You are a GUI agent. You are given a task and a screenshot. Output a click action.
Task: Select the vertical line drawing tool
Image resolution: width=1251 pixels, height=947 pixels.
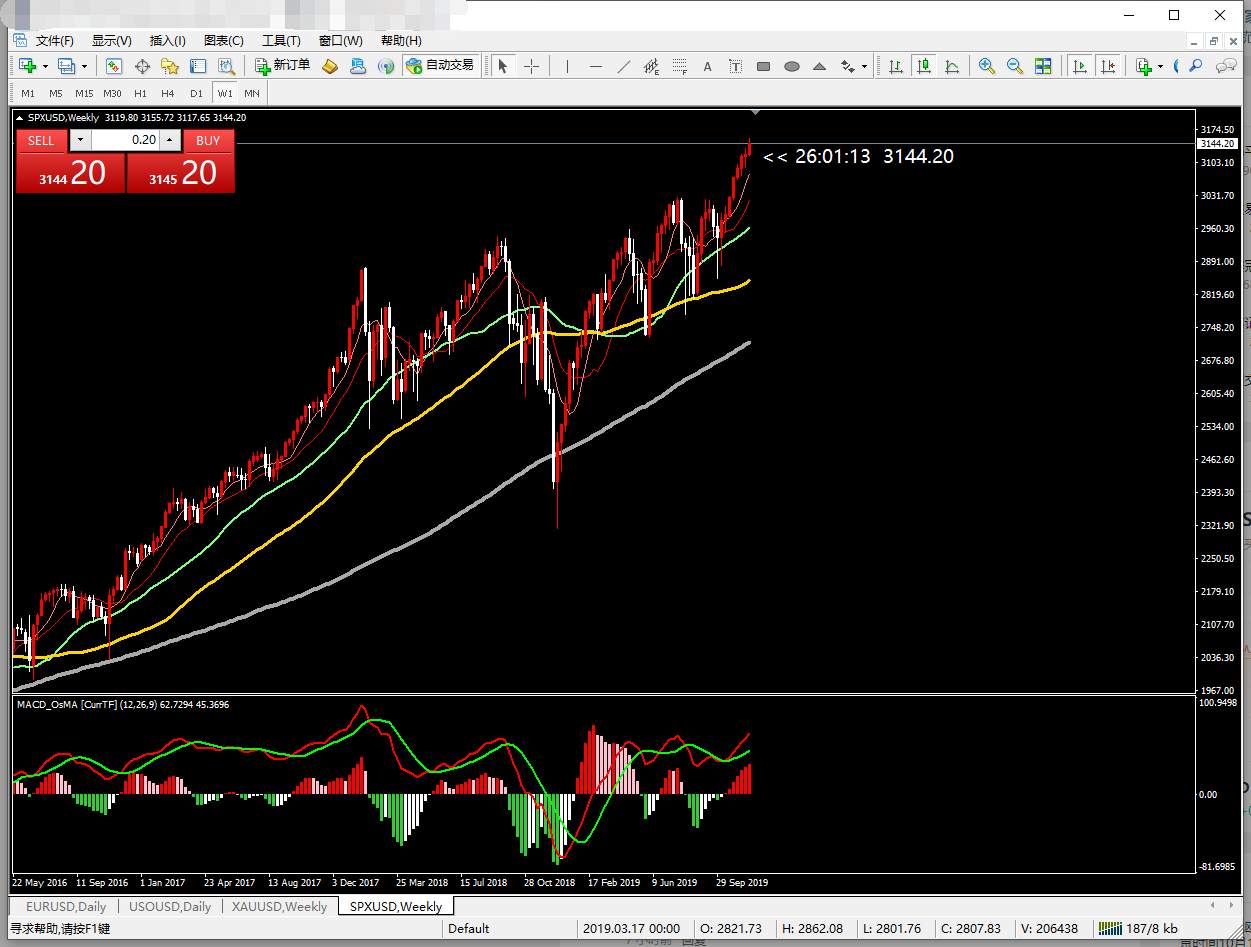click(x=567, y=66)
